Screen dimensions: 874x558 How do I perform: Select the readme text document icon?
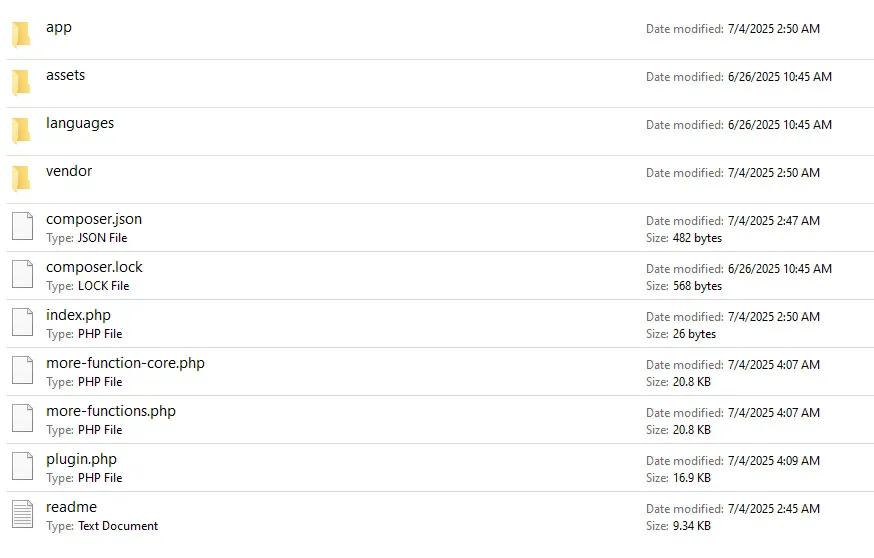click(x=22, y=514)
